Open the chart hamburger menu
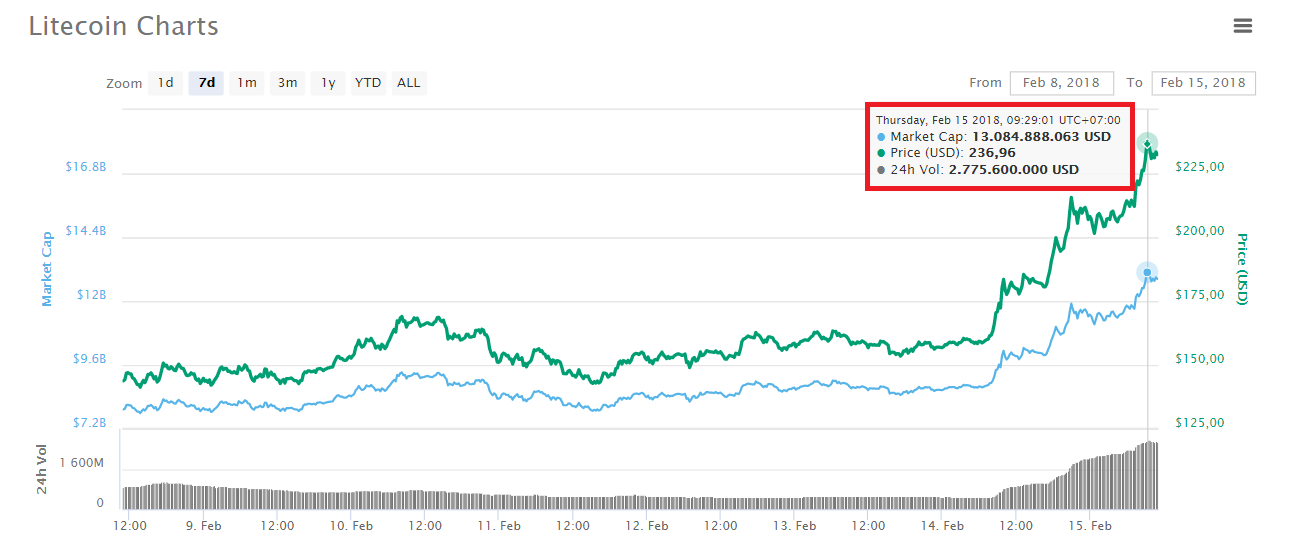 tap(1243, 26)
